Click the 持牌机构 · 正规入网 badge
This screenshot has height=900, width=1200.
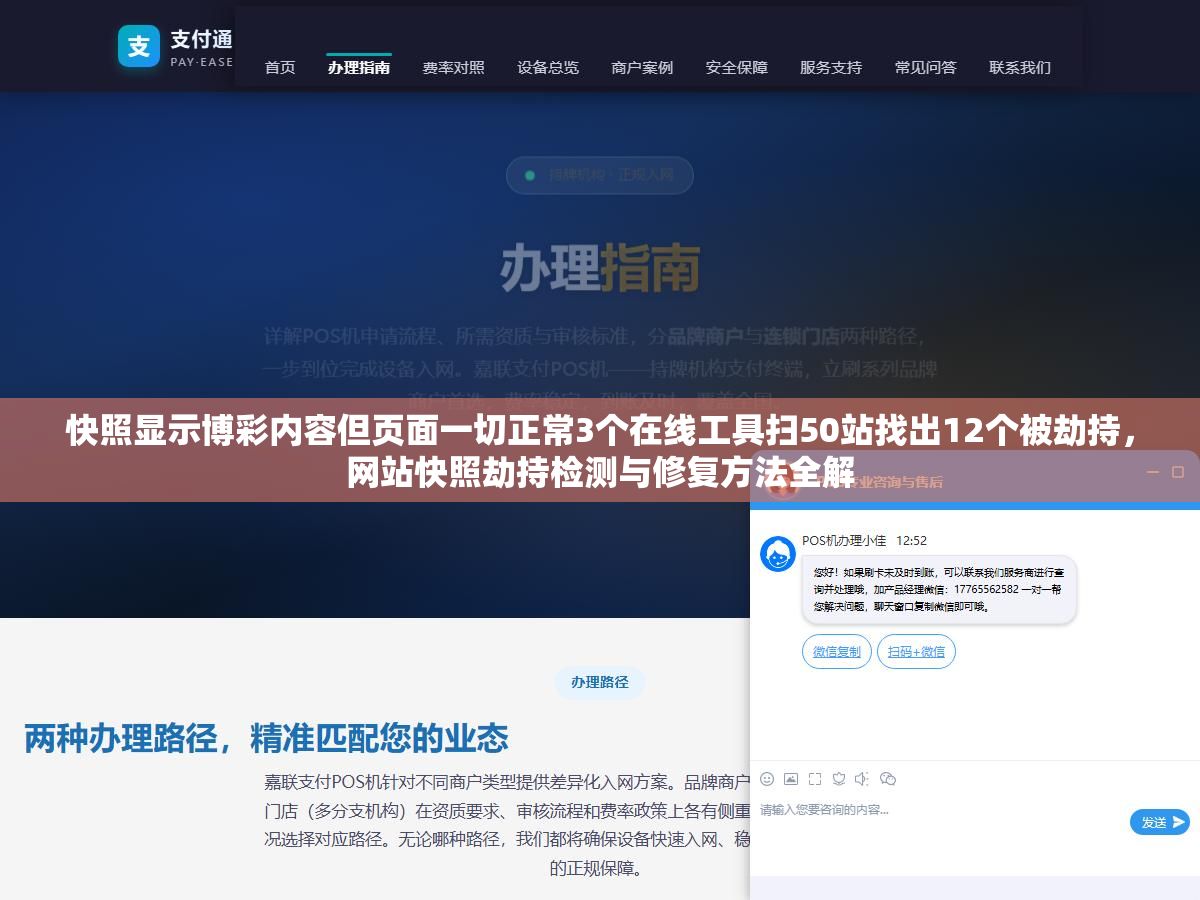tap(600, 175)
